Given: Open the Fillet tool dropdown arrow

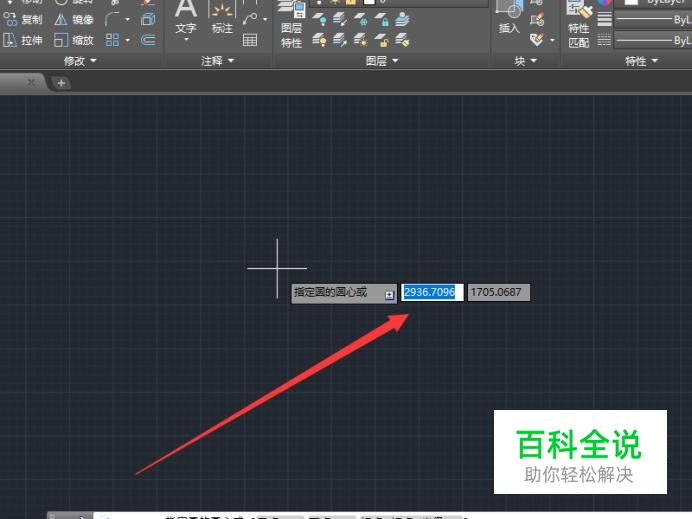Looking at the screenshot, I should (x=128, y=19).
